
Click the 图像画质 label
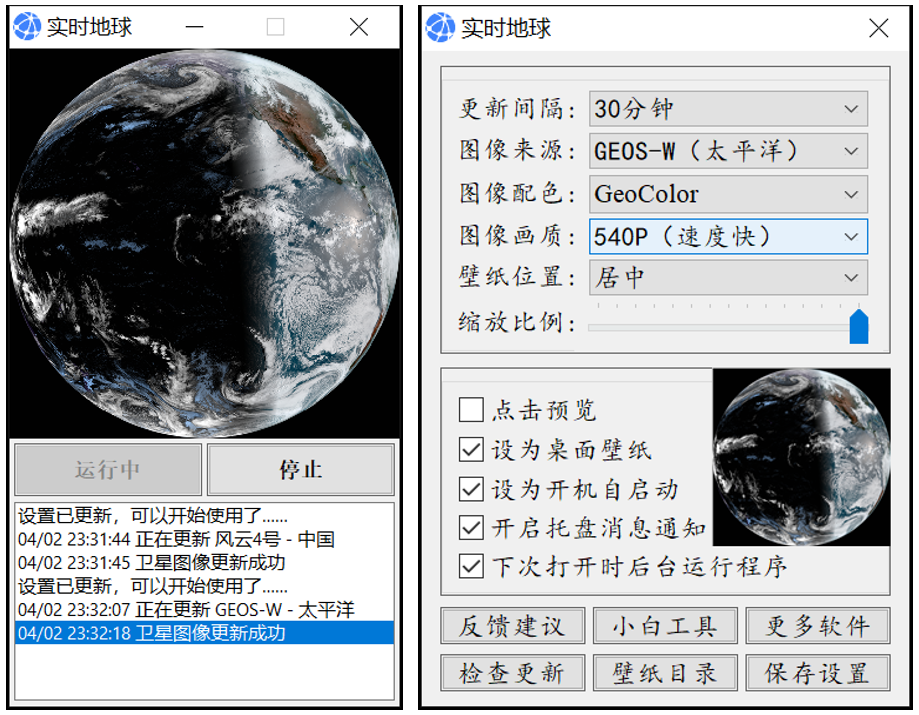(x=518, y=236)
